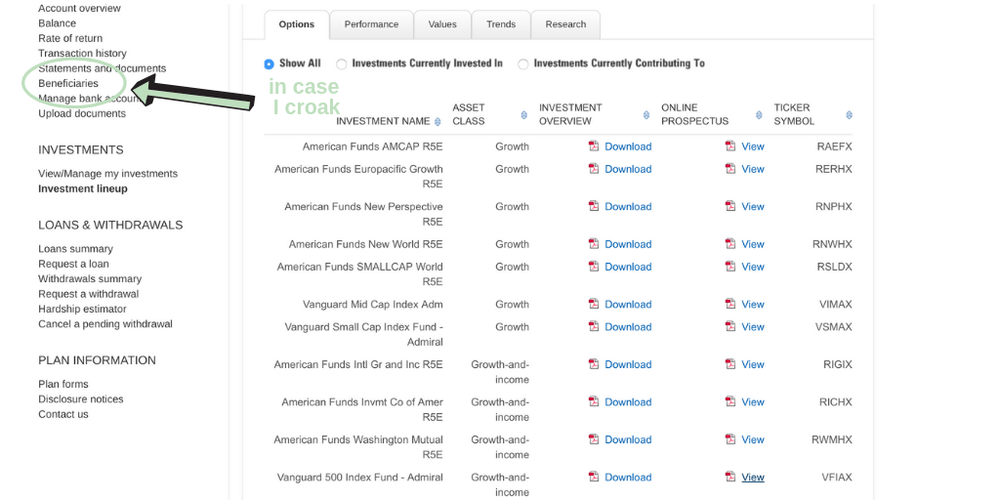Switch to the Options tab

tap(297, 24)
